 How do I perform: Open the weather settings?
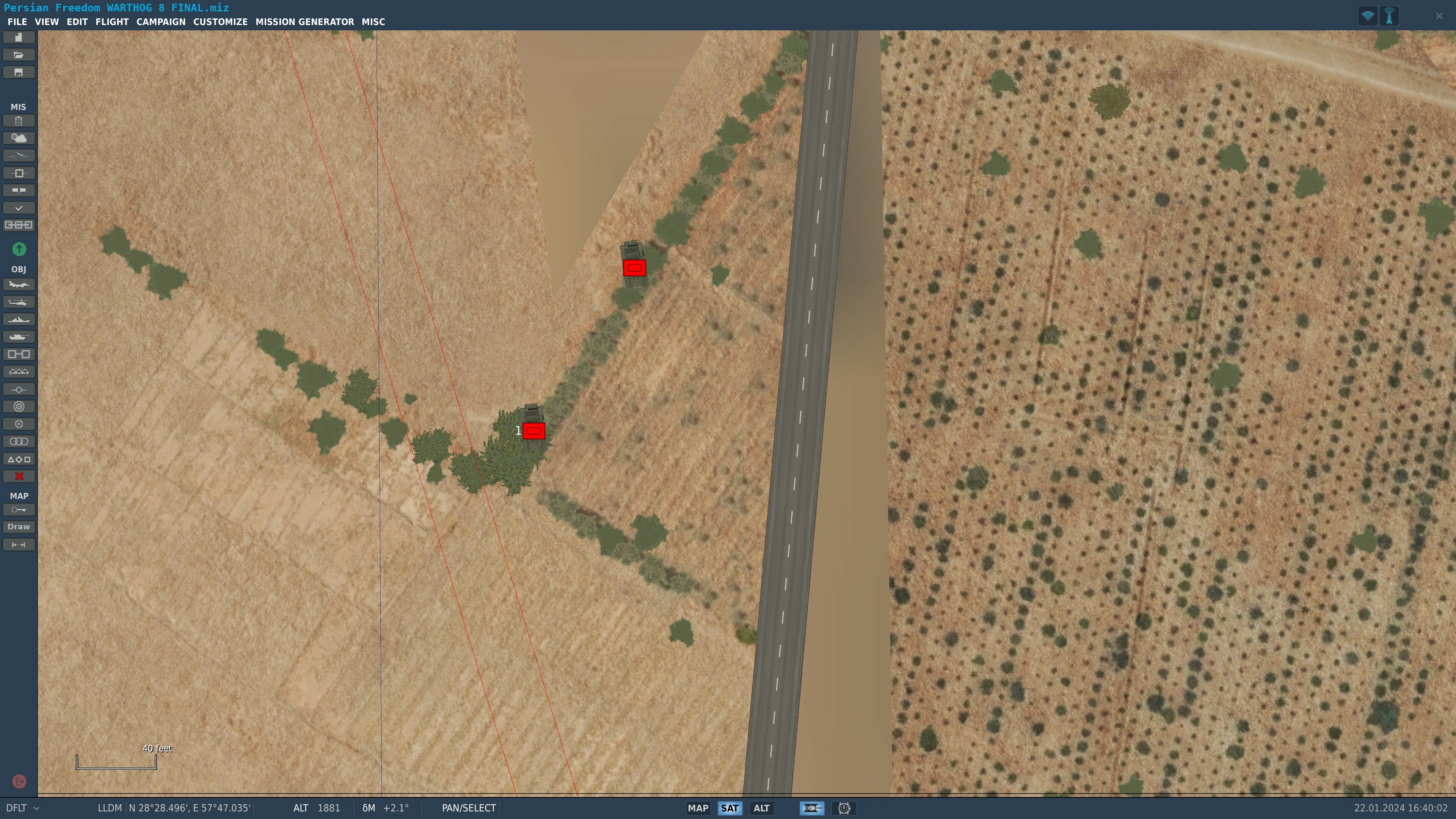19,138
